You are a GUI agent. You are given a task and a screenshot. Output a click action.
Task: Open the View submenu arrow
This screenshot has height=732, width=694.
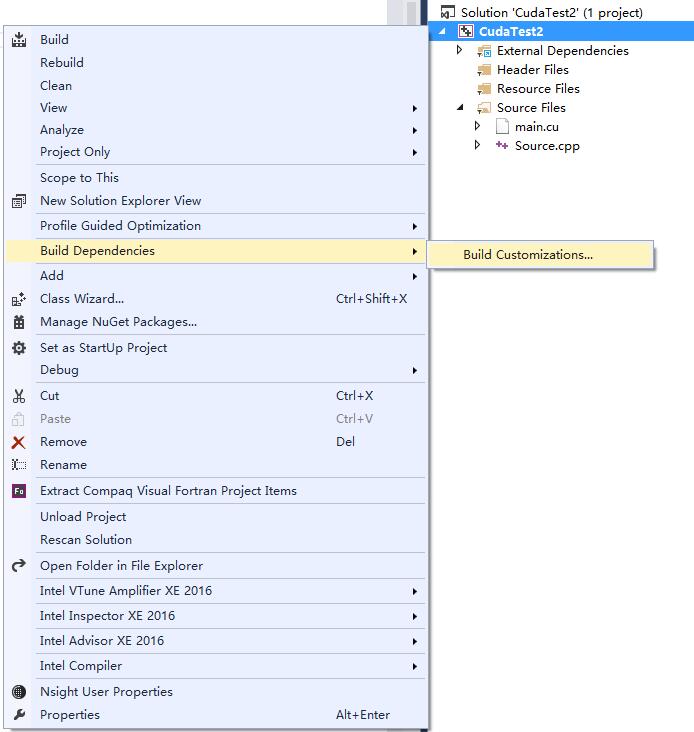pos(414,109)
